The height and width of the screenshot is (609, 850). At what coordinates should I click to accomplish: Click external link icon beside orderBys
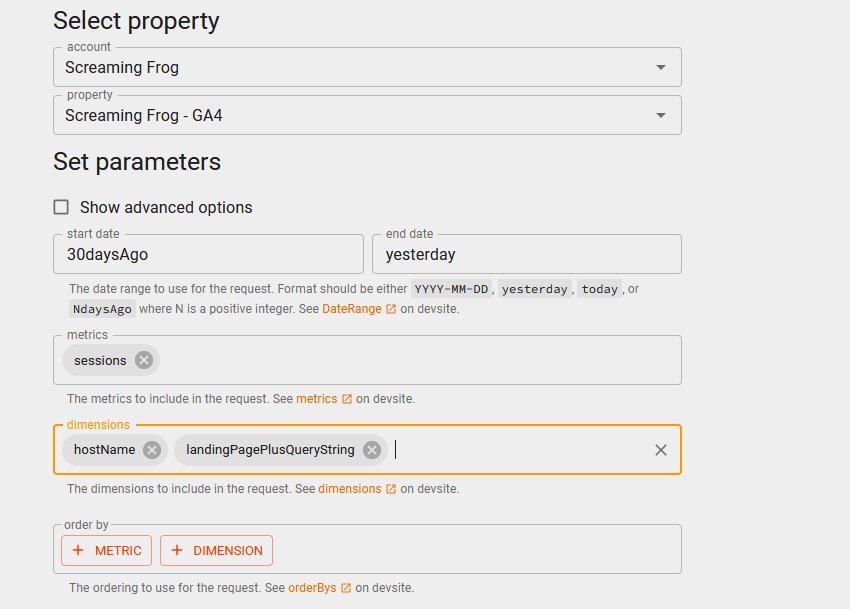[346, 588]
